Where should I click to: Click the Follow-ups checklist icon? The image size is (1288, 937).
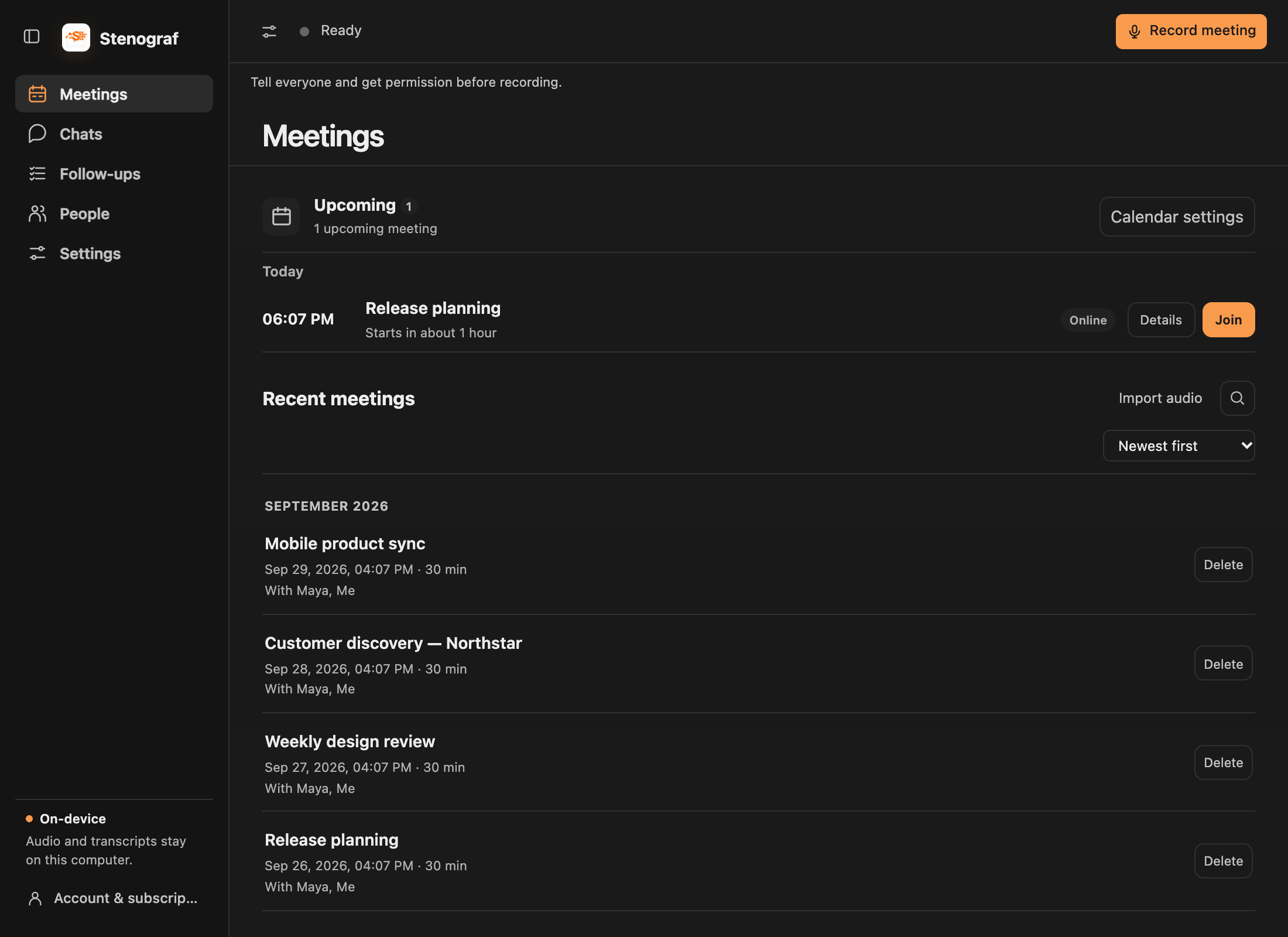(37, 173)
